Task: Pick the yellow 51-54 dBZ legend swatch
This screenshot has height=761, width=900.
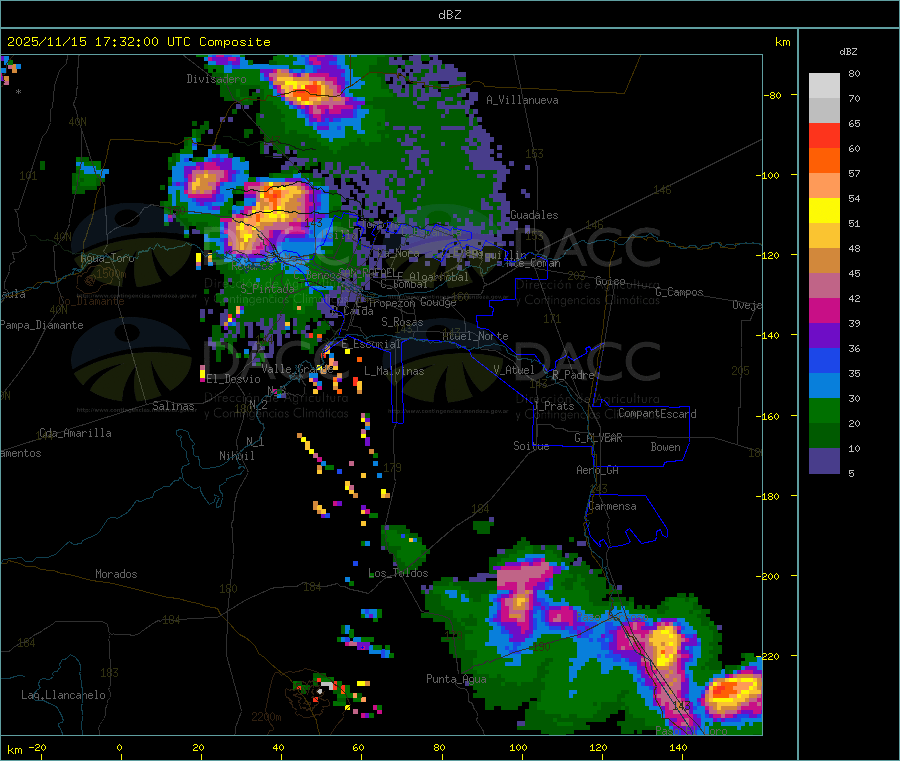Action: tap(824, 211)
